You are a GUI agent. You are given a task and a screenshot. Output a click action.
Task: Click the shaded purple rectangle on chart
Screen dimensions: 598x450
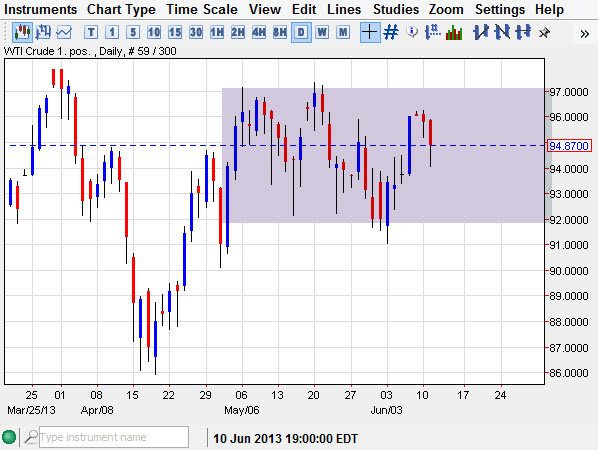(383, 156)
